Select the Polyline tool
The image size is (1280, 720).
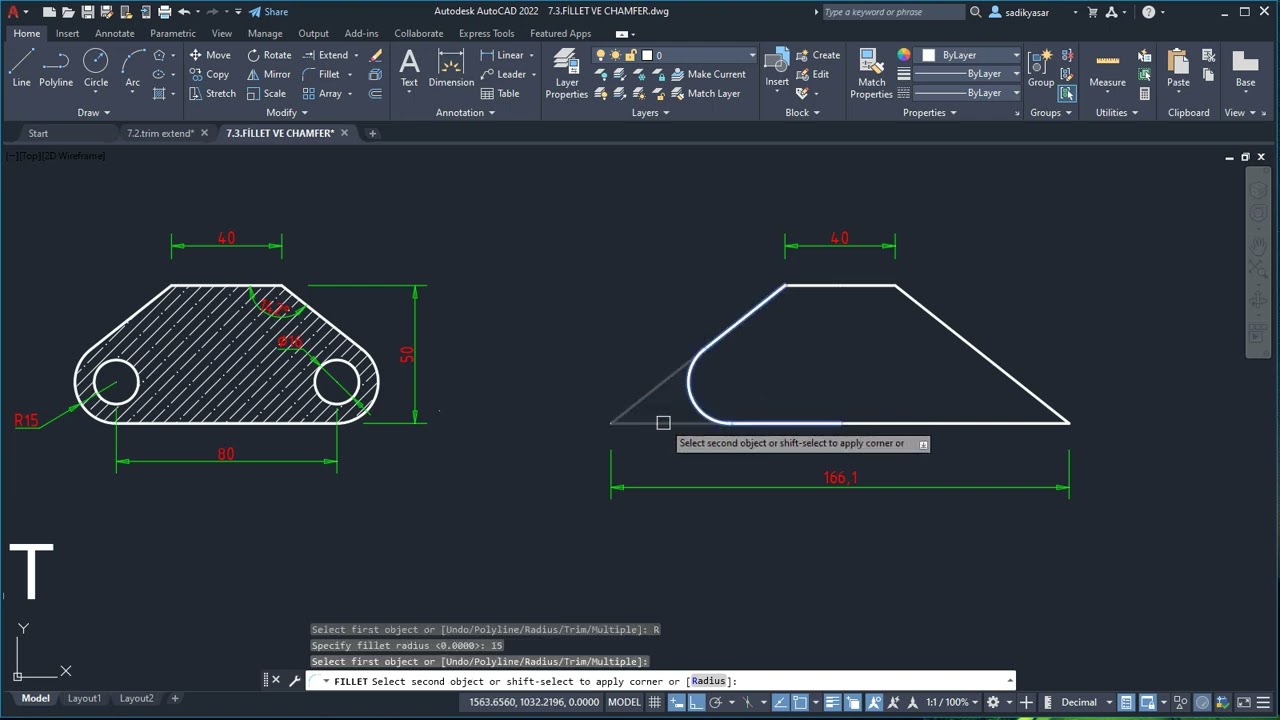56,68
